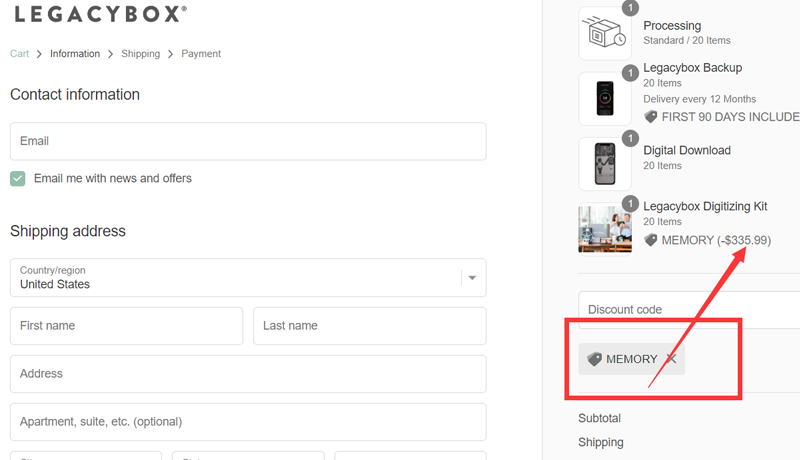Click the Legacybox Backup phone thumbnail
This screenshot has width=800, height=460.
(x=605, y=98)
